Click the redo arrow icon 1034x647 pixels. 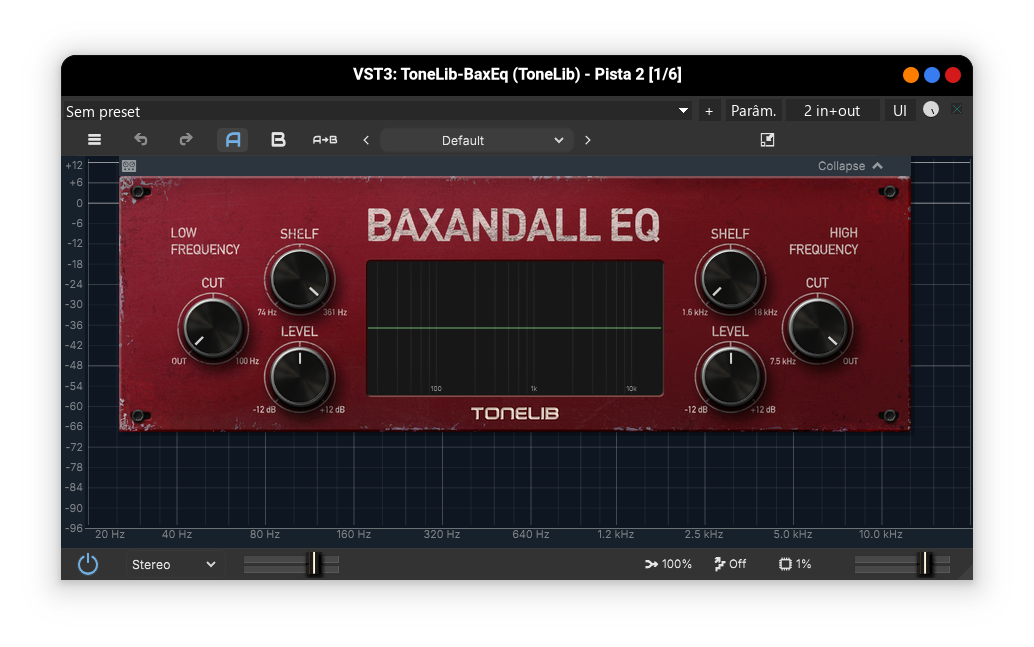pos(186,140)
